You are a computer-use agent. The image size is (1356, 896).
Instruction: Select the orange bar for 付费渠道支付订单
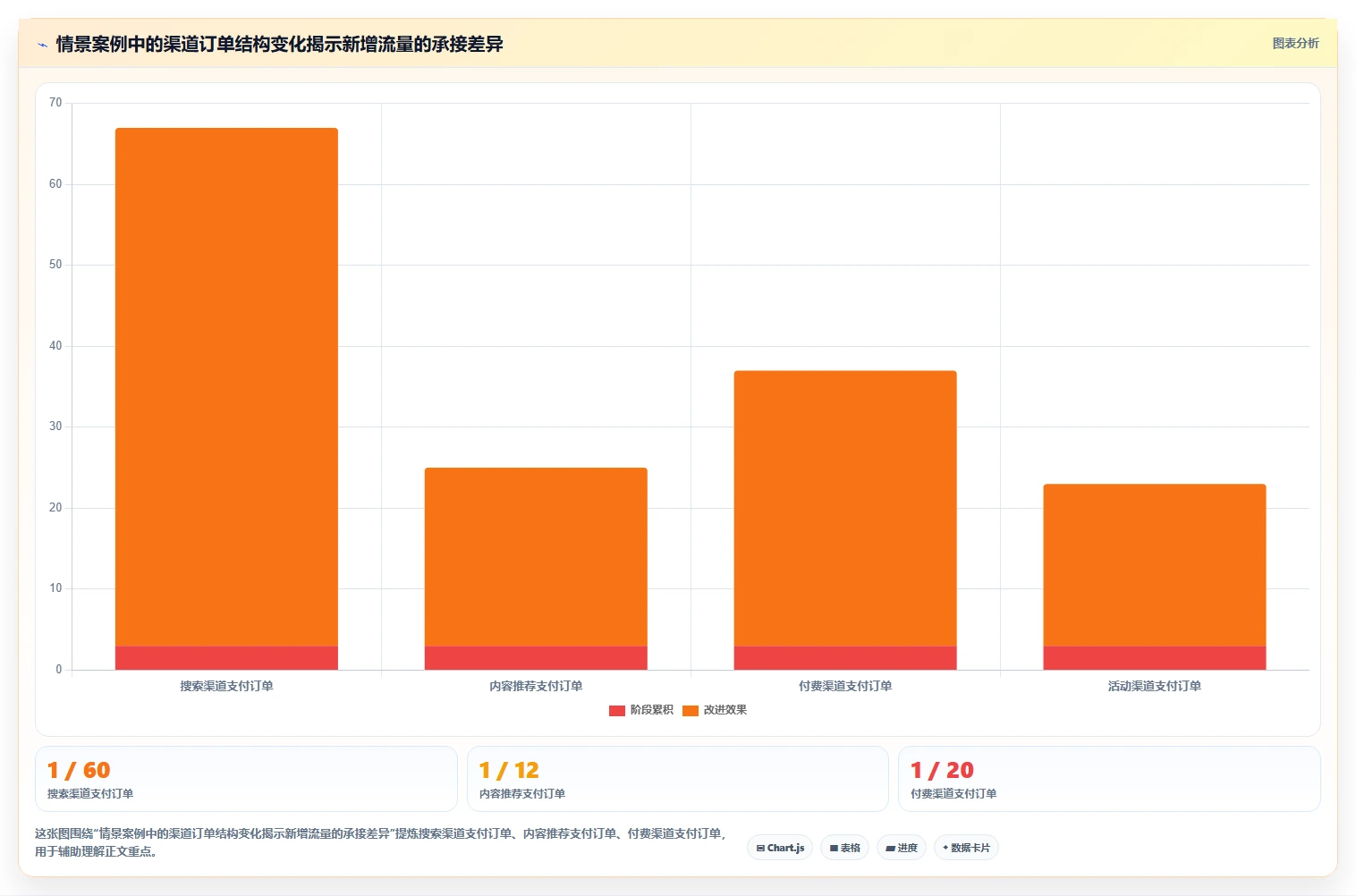pos(845,509)
